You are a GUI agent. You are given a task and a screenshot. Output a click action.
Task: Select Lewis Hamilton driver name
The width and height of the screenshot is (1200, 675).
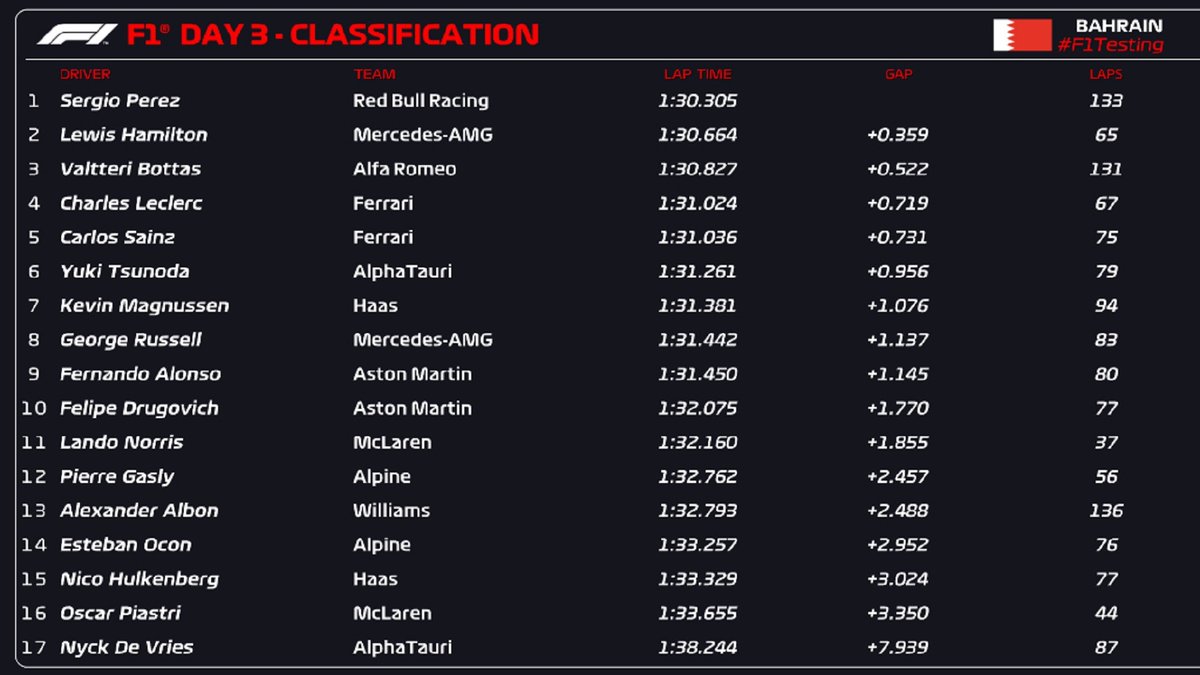click(x=133, y=135)
